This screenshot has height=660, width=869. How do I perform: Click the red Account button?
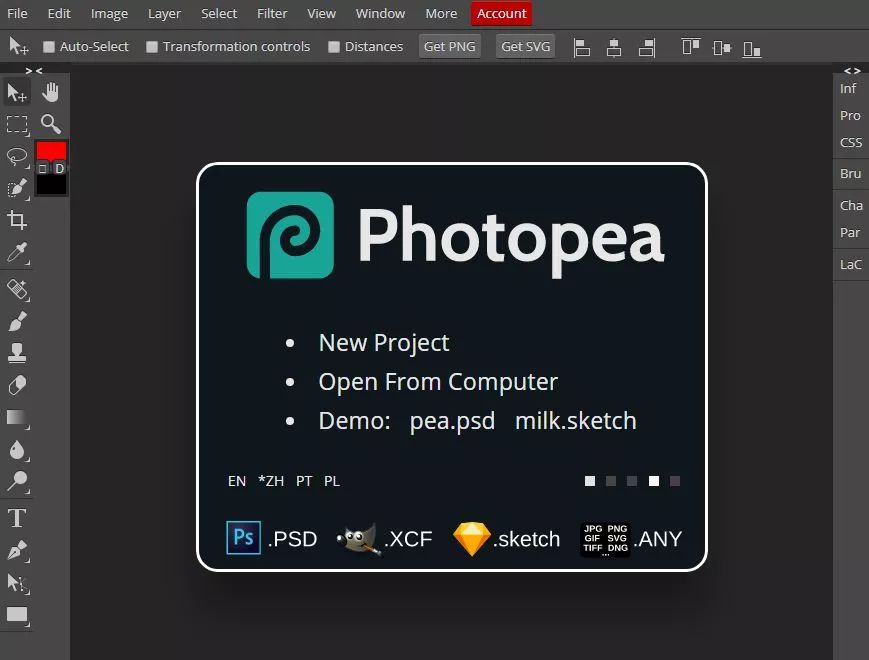point(502,13)
